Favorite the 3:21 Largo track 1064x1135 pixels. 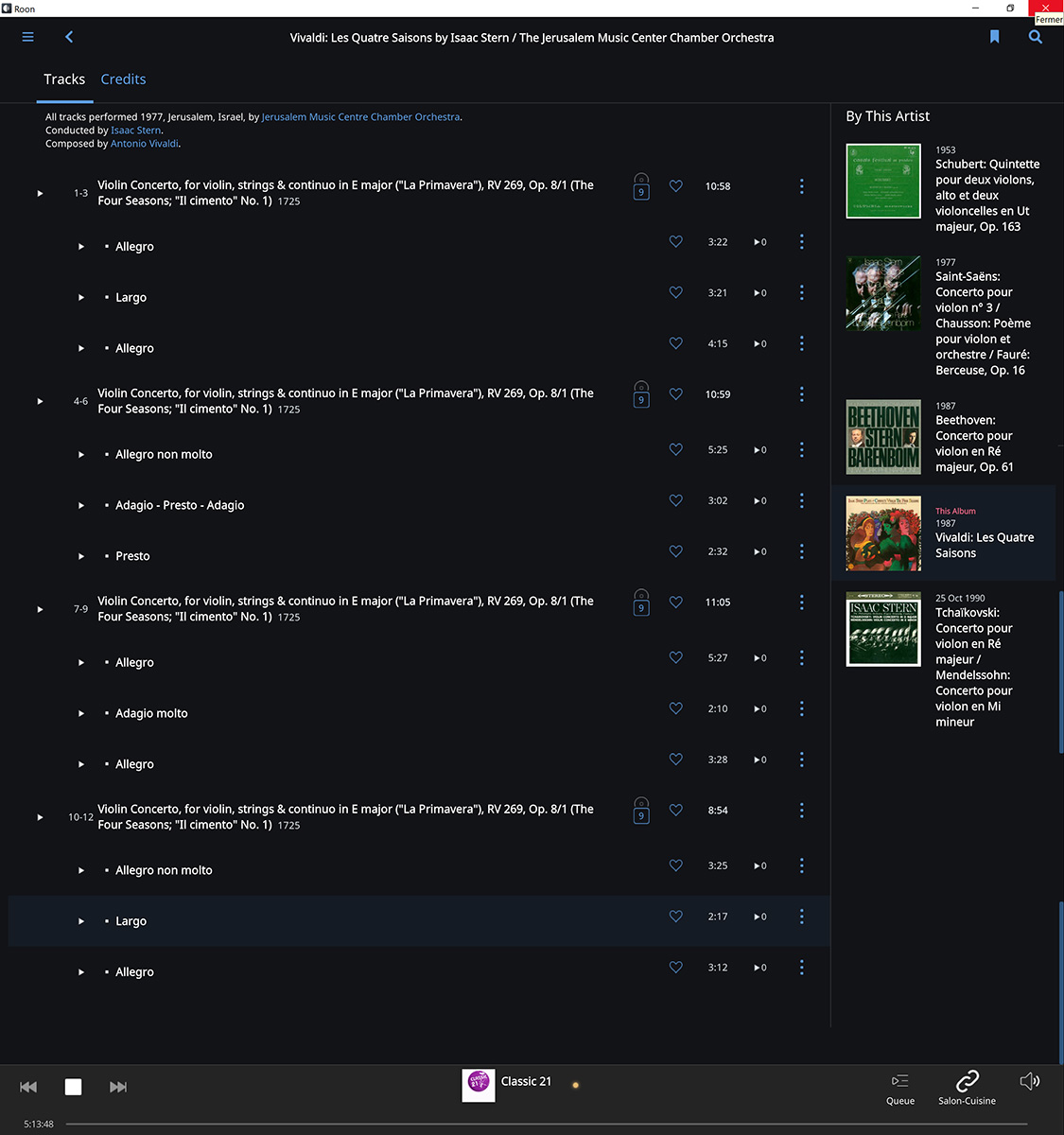tap(676, 293)
